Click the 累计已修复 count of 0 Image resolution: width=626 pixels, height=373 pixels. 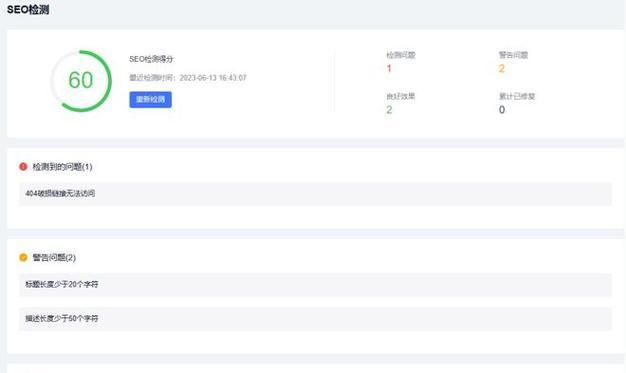[502, 110]
